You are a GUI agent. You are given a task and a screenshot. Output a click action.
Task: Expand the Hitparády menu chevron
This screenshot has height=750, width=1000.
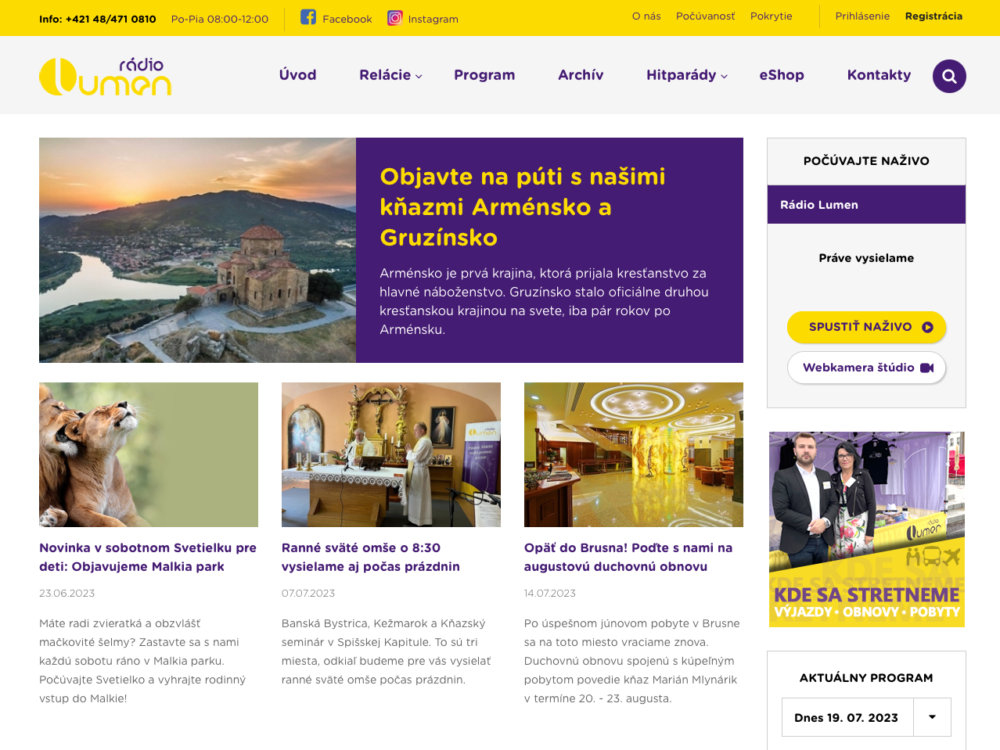click(724, 77)
